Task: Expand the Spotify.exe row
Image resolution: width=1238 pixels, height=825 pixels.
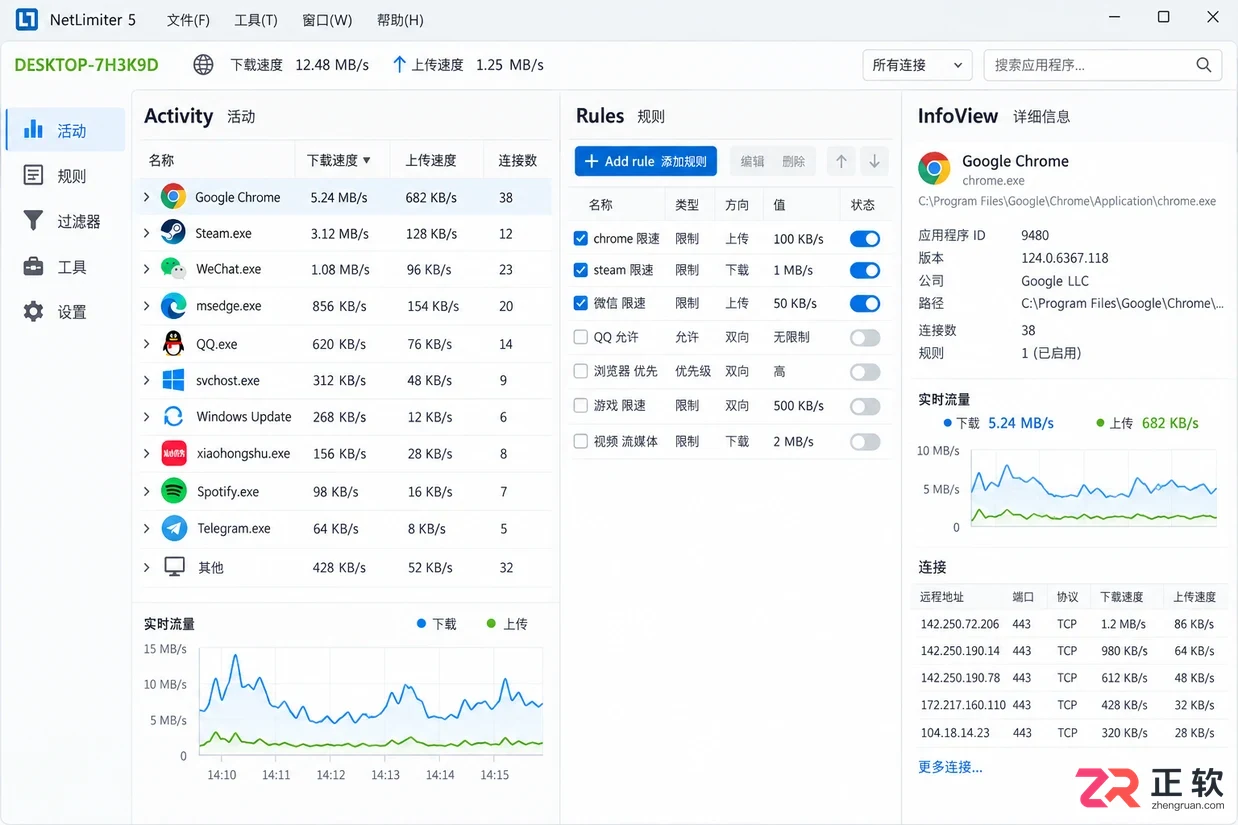Action: [x=147, y=491]
